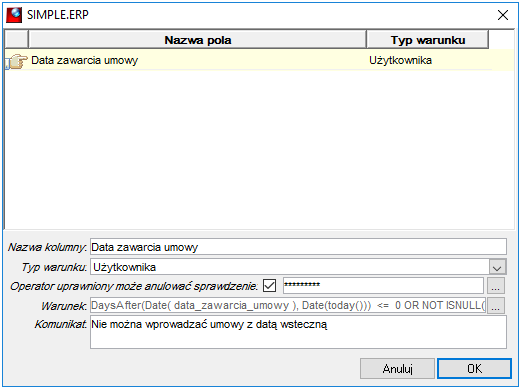Click the masked password field with asterisks

(383, 285)
